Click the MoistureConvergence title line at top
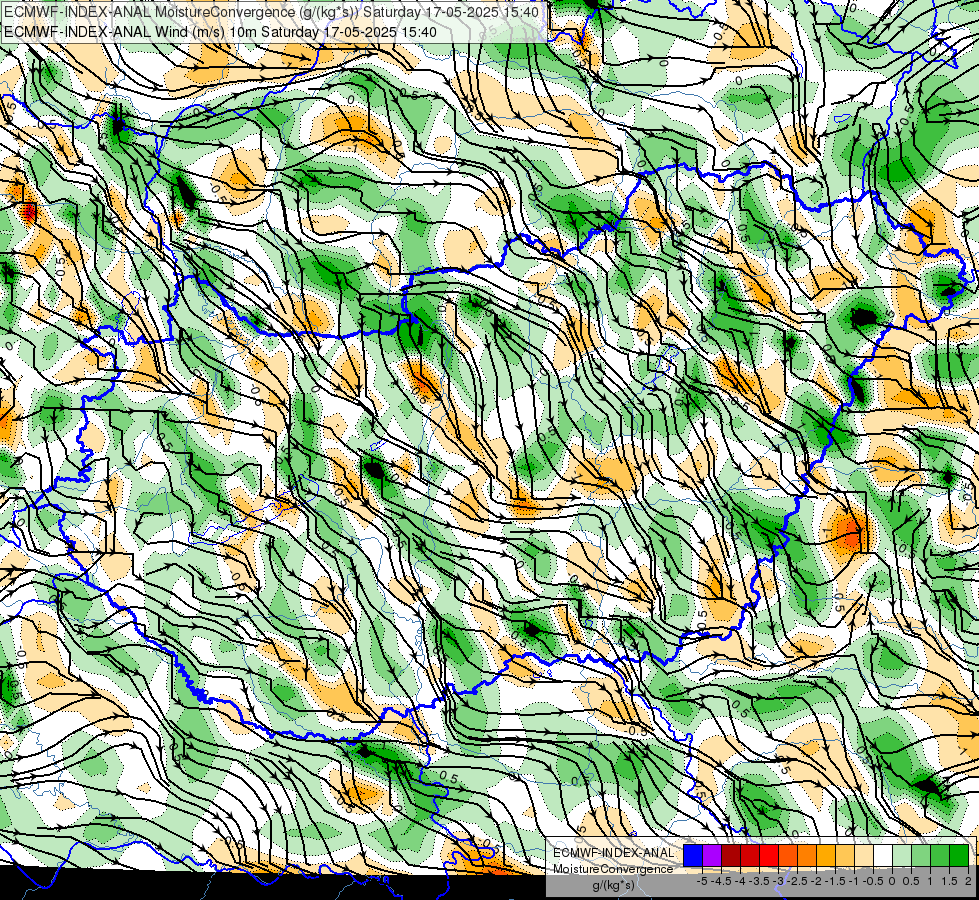The width and height of the screenshot is (979, 900). tap(272, 12)
